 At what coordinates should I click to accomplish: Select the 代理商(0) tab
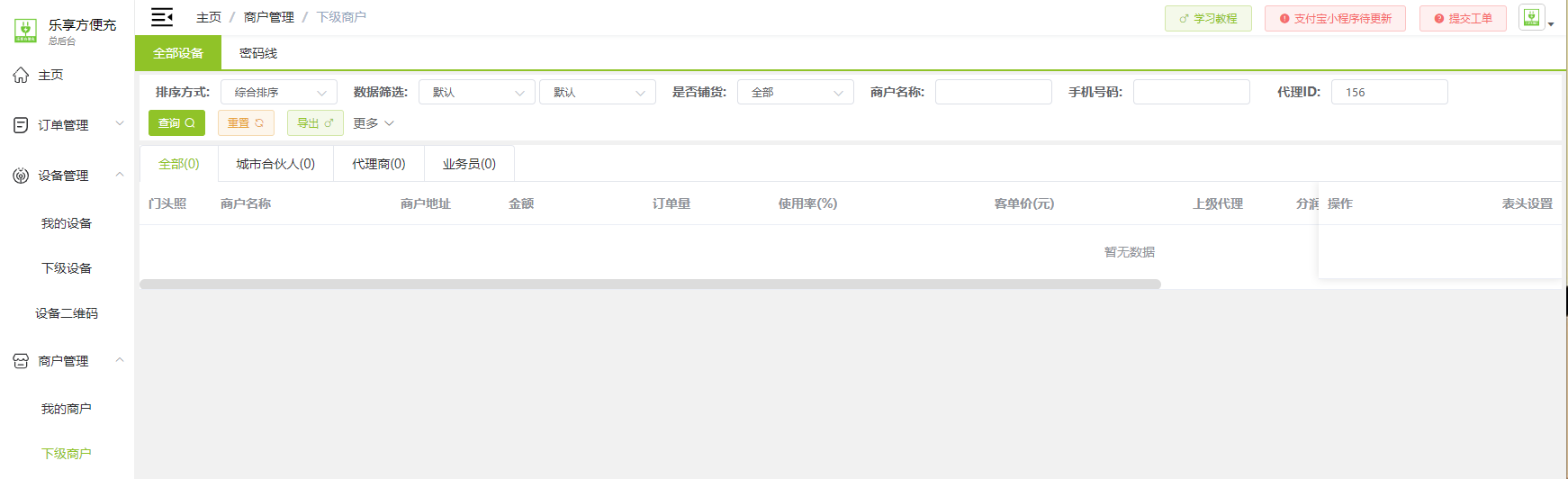pos(379,164)
